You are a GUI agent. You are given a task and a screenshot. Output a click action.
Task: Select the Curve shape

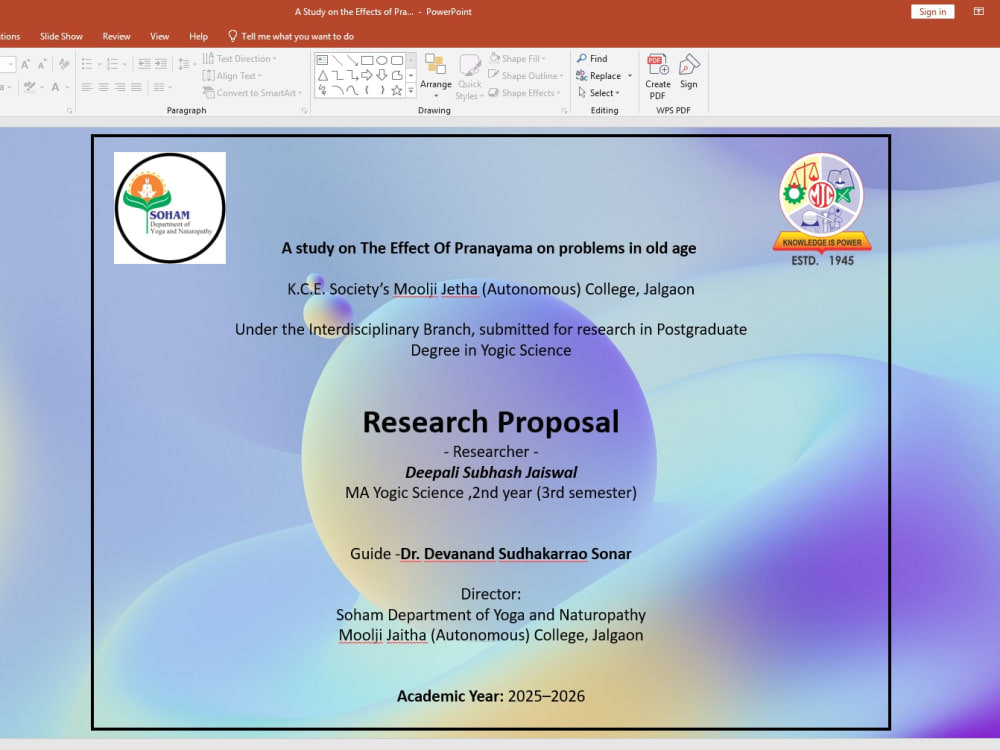click(x=352, y=91)
